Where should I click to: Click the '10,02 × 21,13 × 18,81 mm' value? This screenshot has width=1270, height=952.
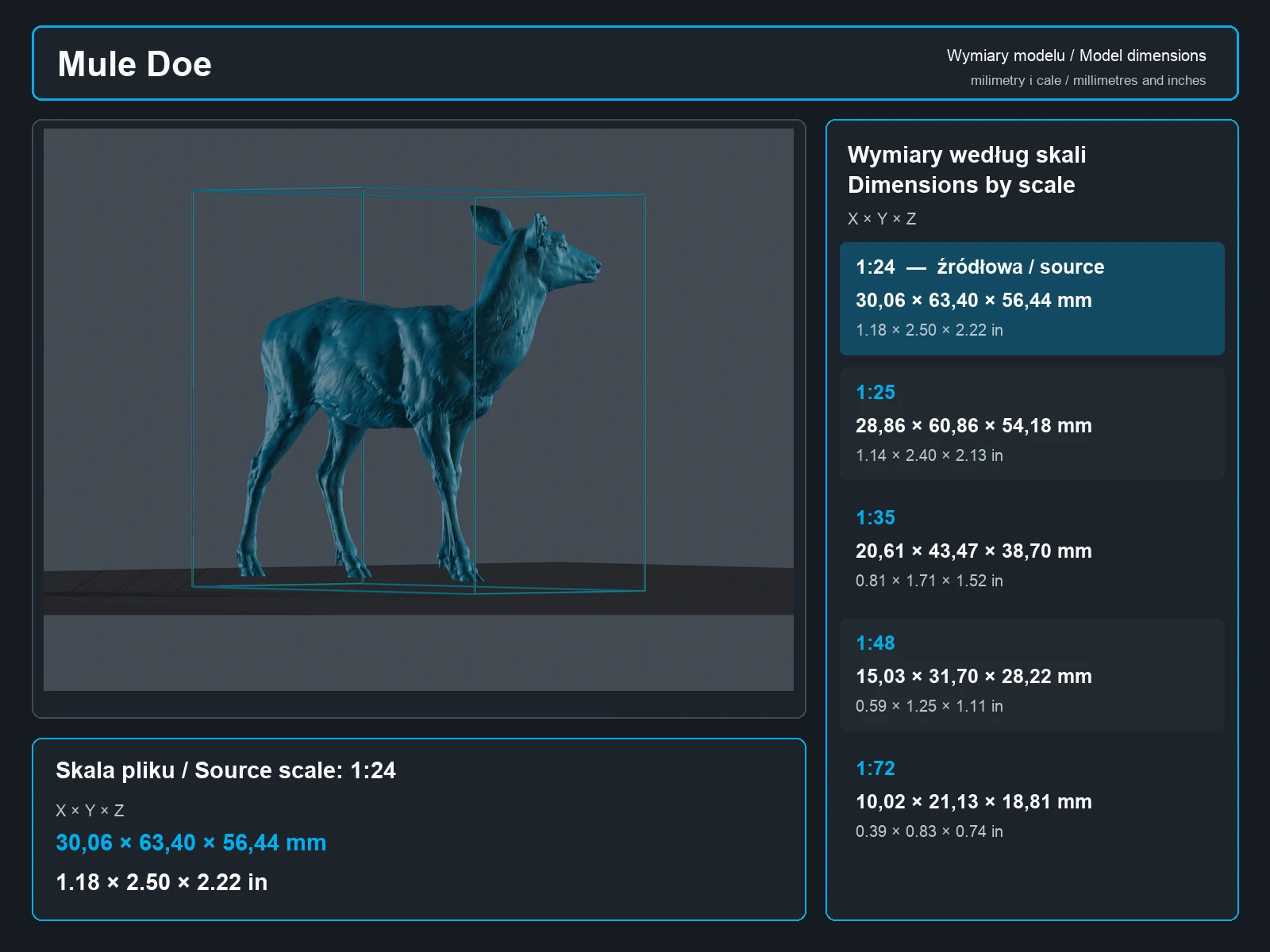pyautogui.click(x=973, y=801)
